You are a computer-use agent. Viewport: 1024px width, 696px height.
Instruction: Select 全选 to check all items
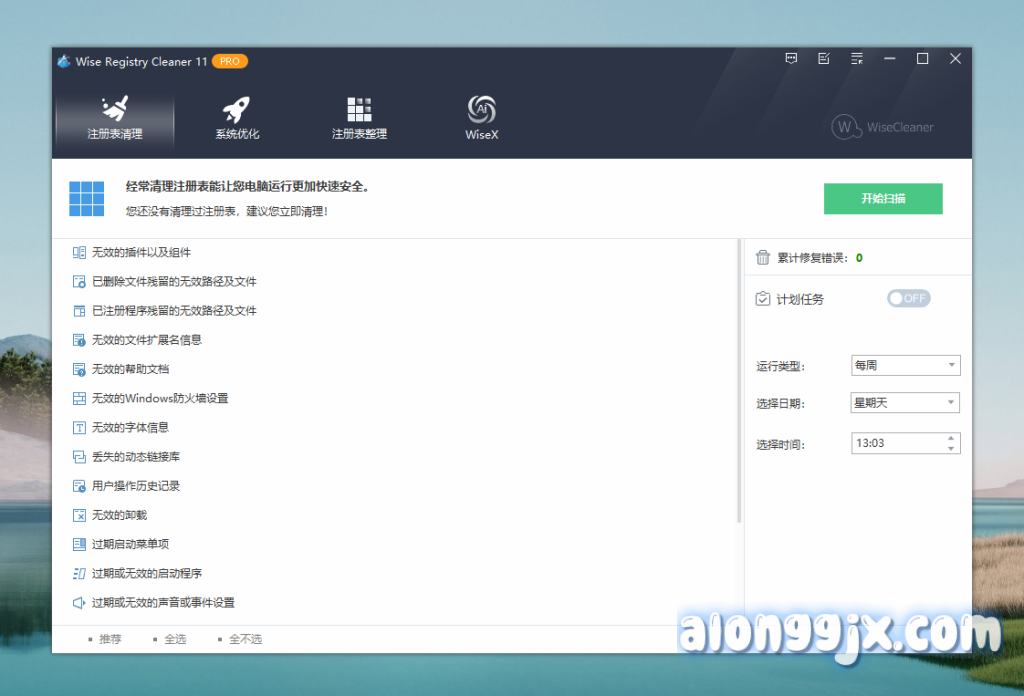point(174,638)
